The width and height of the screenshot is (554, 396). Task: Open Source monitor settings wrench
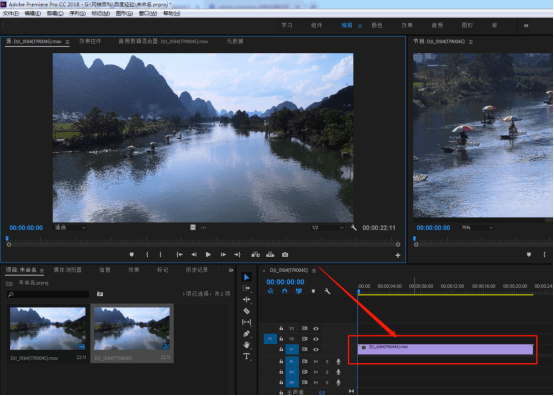[x=354, y=227]
